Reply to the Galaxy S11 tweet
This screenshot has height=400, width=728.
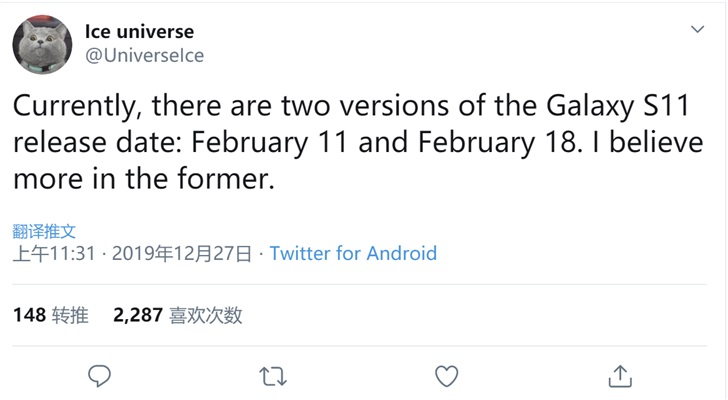tap(98, 376)
